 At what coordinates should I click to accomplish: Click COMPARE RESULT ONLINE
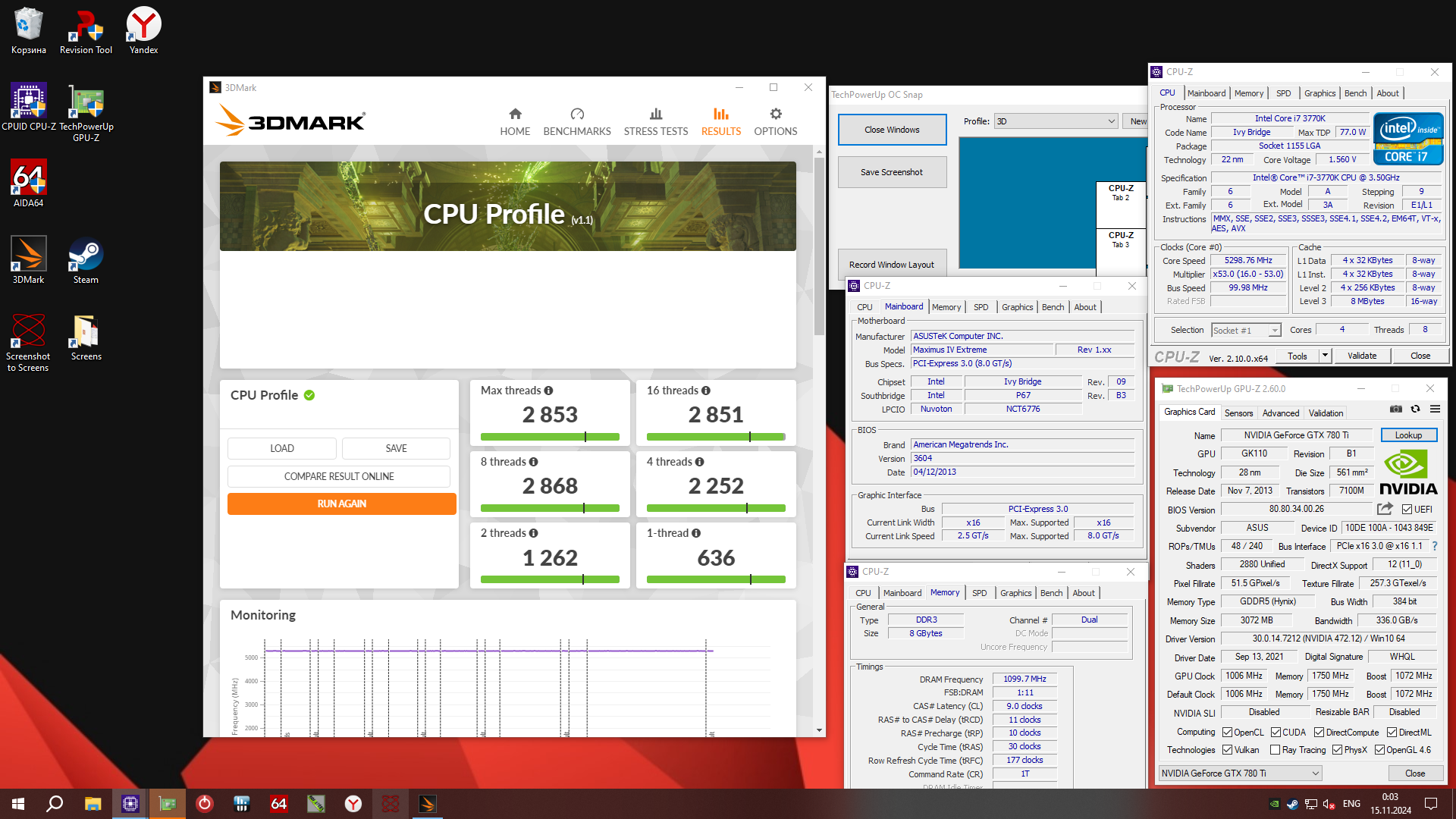point(339,476)
